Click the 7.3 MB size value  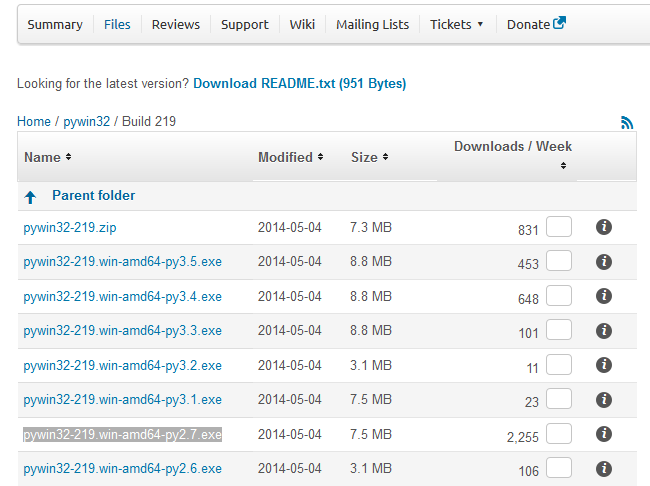[371, 227]
